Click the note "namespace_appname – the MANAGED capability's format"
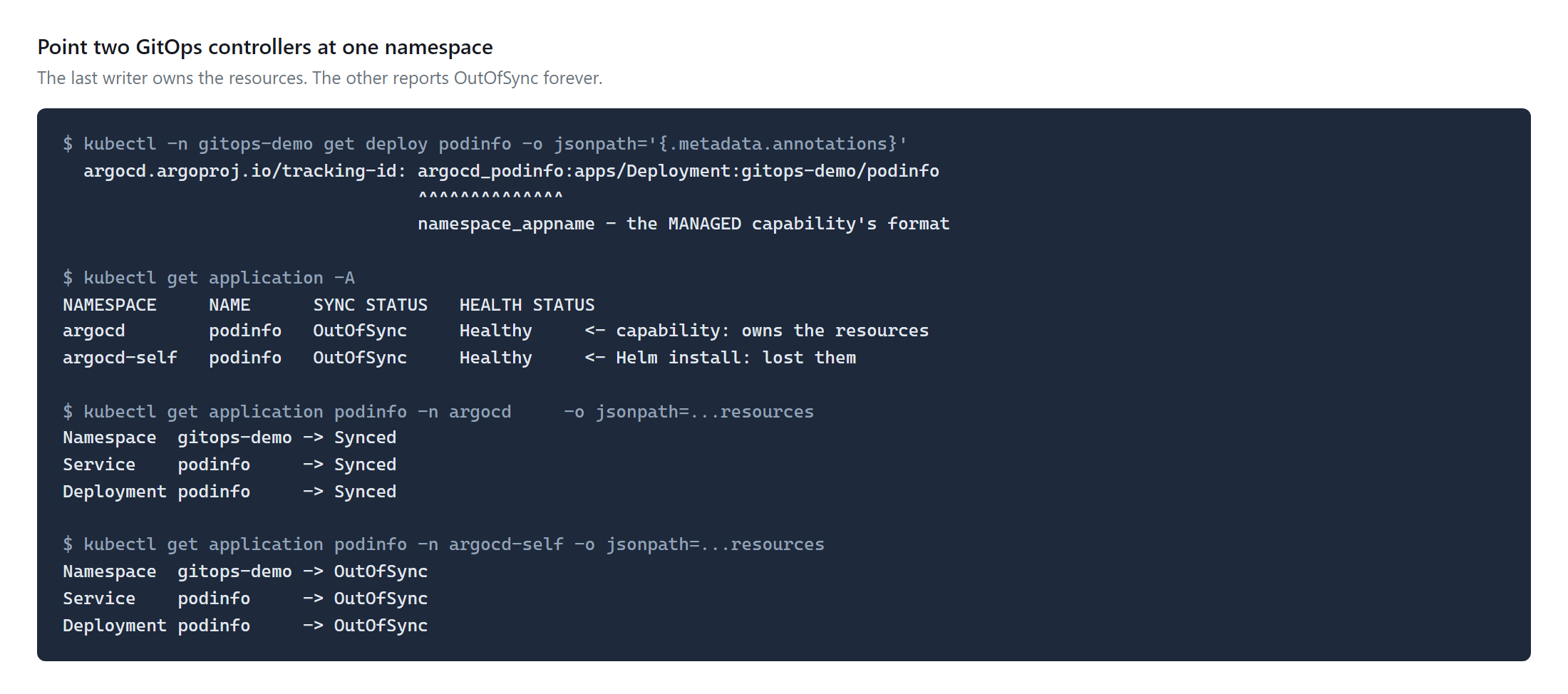1568x694 pixels. click(684, 224)
